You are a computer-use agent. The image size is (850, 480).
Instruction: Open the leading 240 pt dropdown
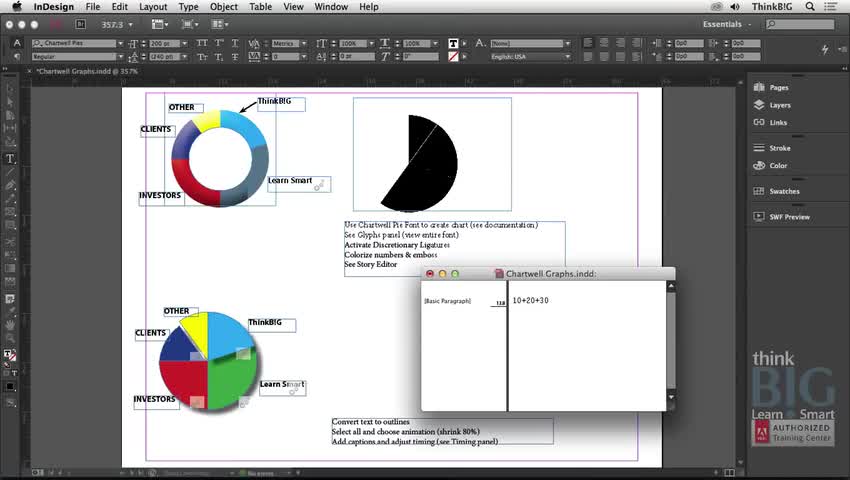184,56
